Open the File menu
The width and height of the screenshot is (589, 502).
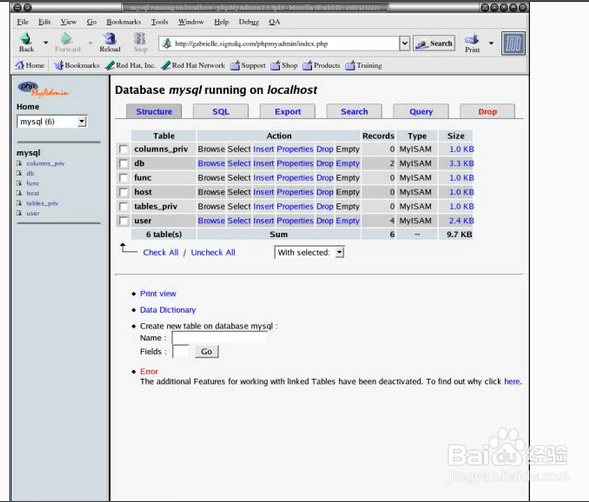click(x=23, y=22)
